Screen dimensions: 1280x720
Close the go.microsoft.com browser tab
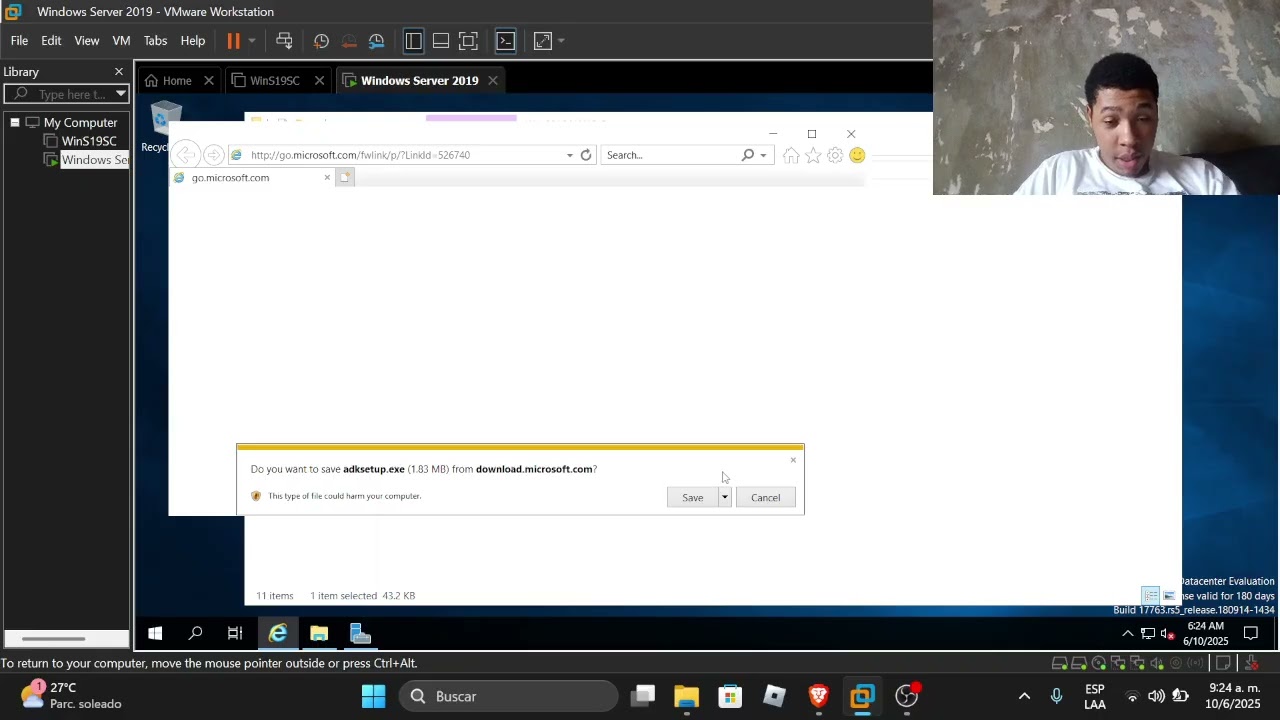pyautogui.click(x=327, y=178)
